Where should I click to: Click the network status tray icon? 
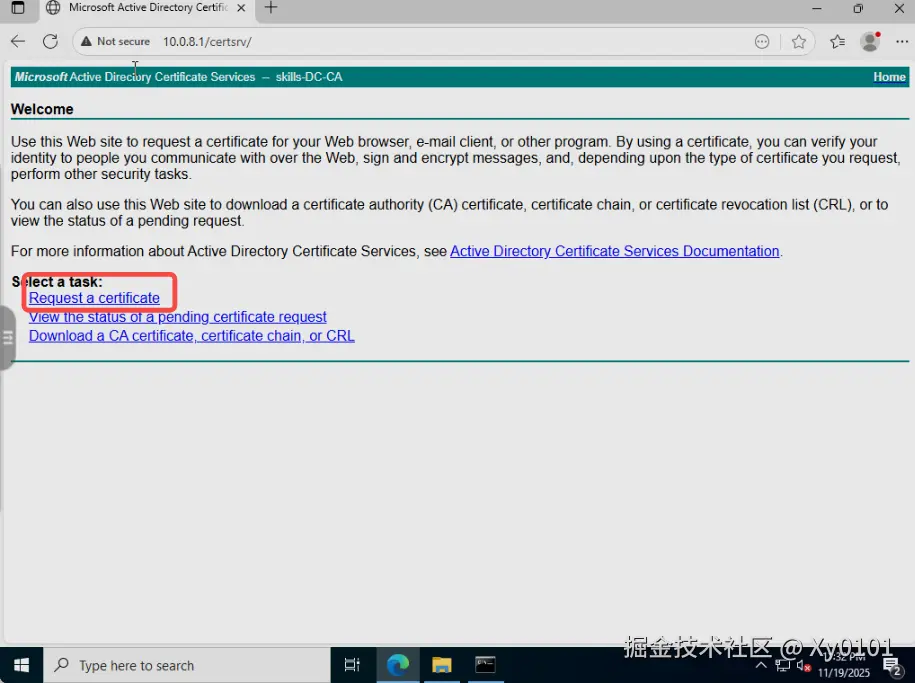pos(783,665)
